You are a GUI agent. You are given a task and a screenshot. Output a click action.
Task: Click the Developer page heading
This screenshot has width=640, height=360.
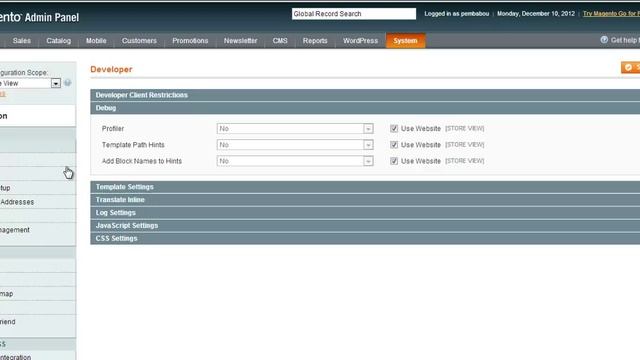[111, 69]
